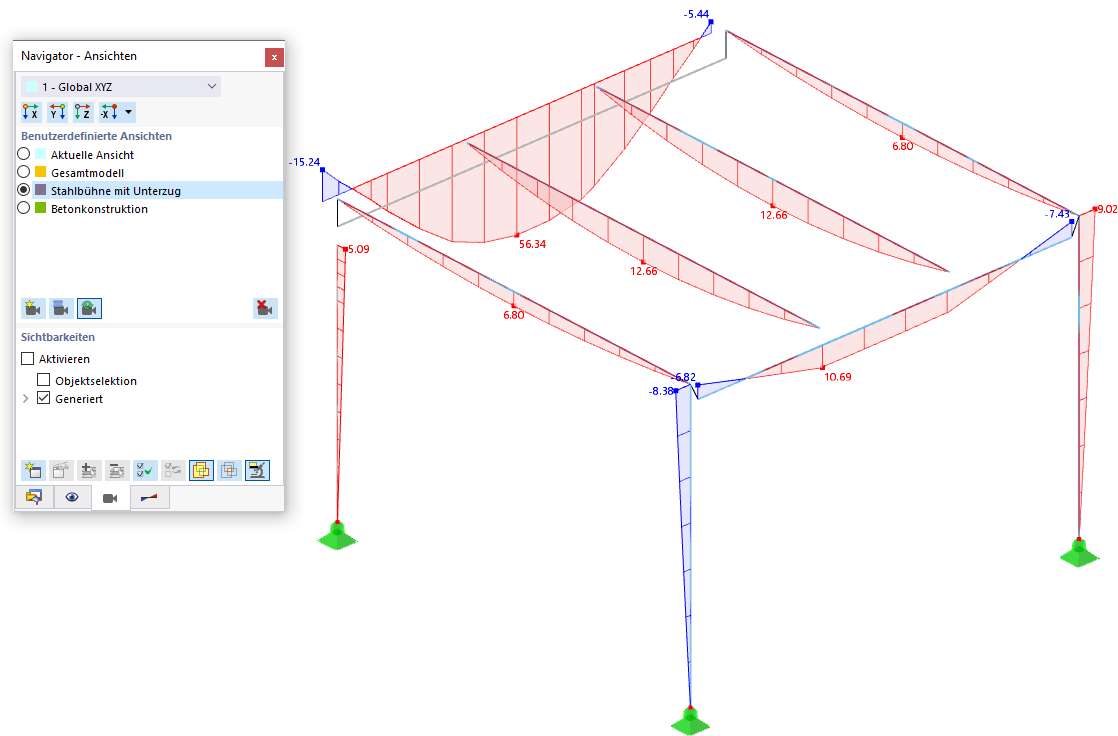Click the update view camera icon with green arrow
This screenshot has height=736, width=1118.
click(90, 308)
